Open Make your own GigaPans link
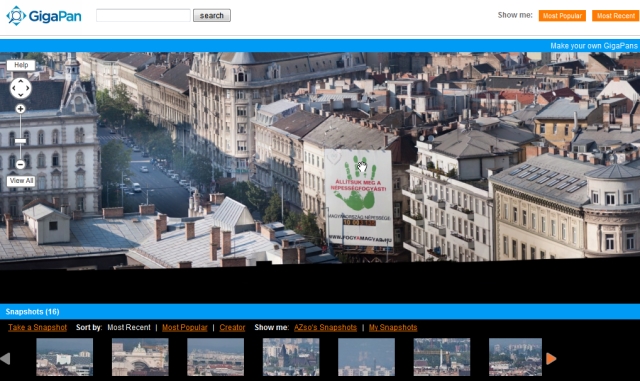Image resolution: width=640 pixels, height=381 pixels. coord(594,46)
